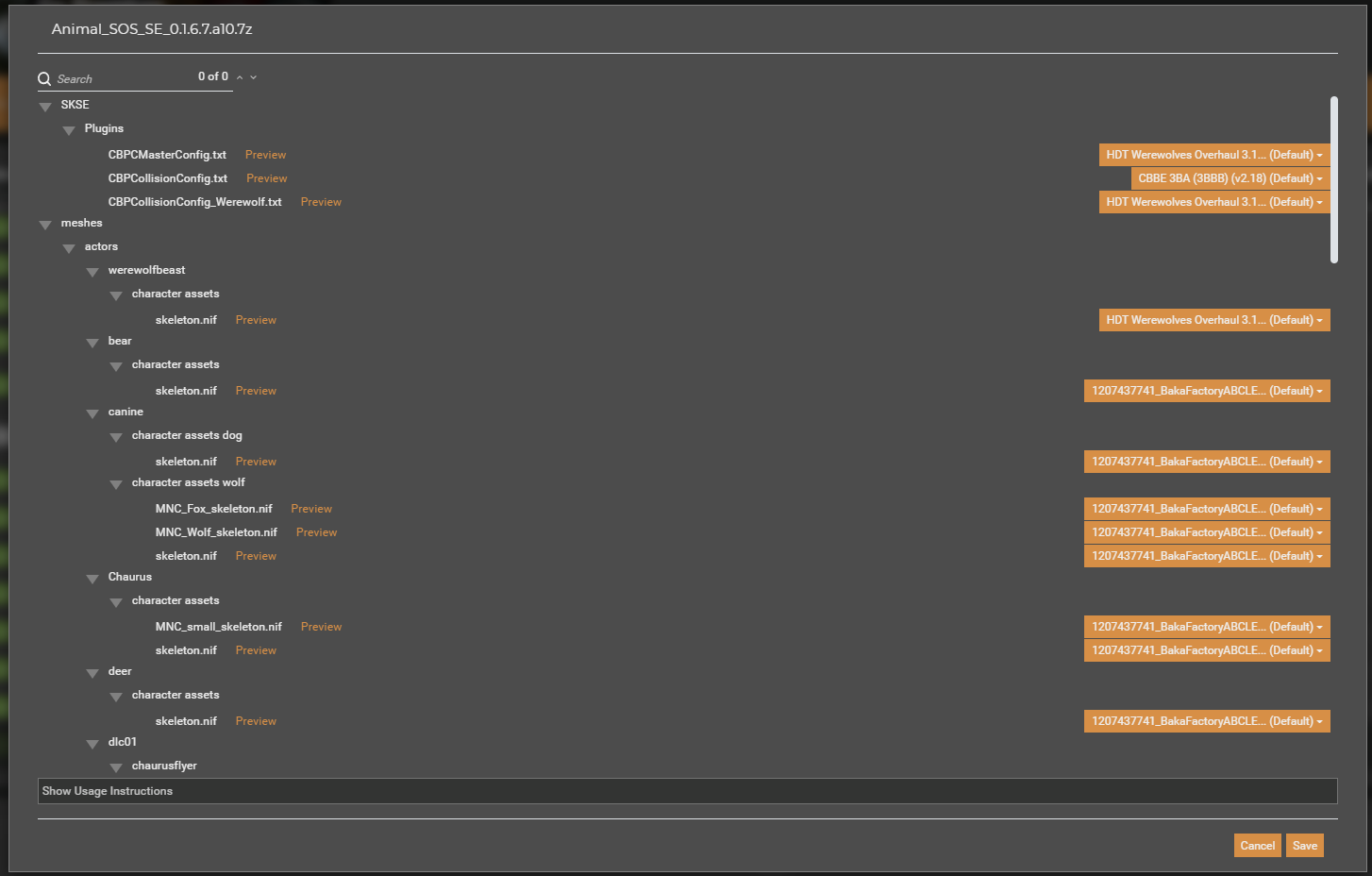Collapse the dlc01 folder
Viewport: 1372px width, 876px height.
92,744
